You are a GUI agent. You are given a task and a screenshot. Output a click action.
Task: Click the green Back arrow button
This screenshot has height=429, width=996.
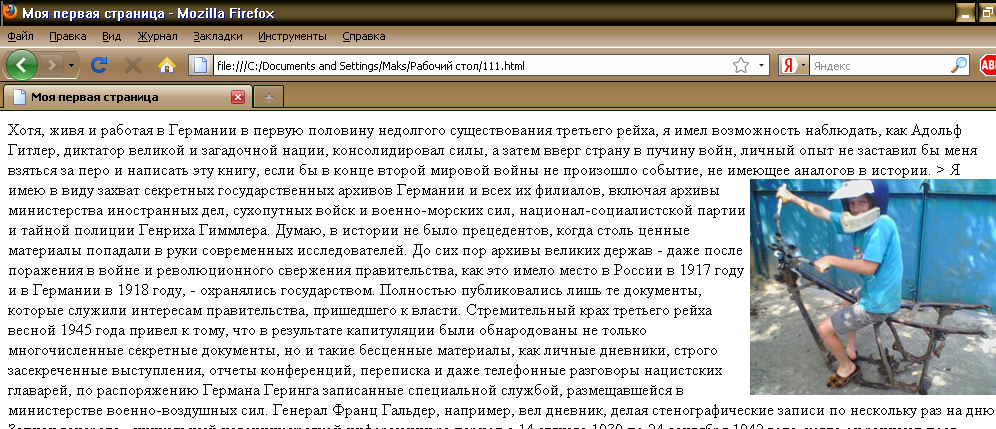[x=21, y=65]
